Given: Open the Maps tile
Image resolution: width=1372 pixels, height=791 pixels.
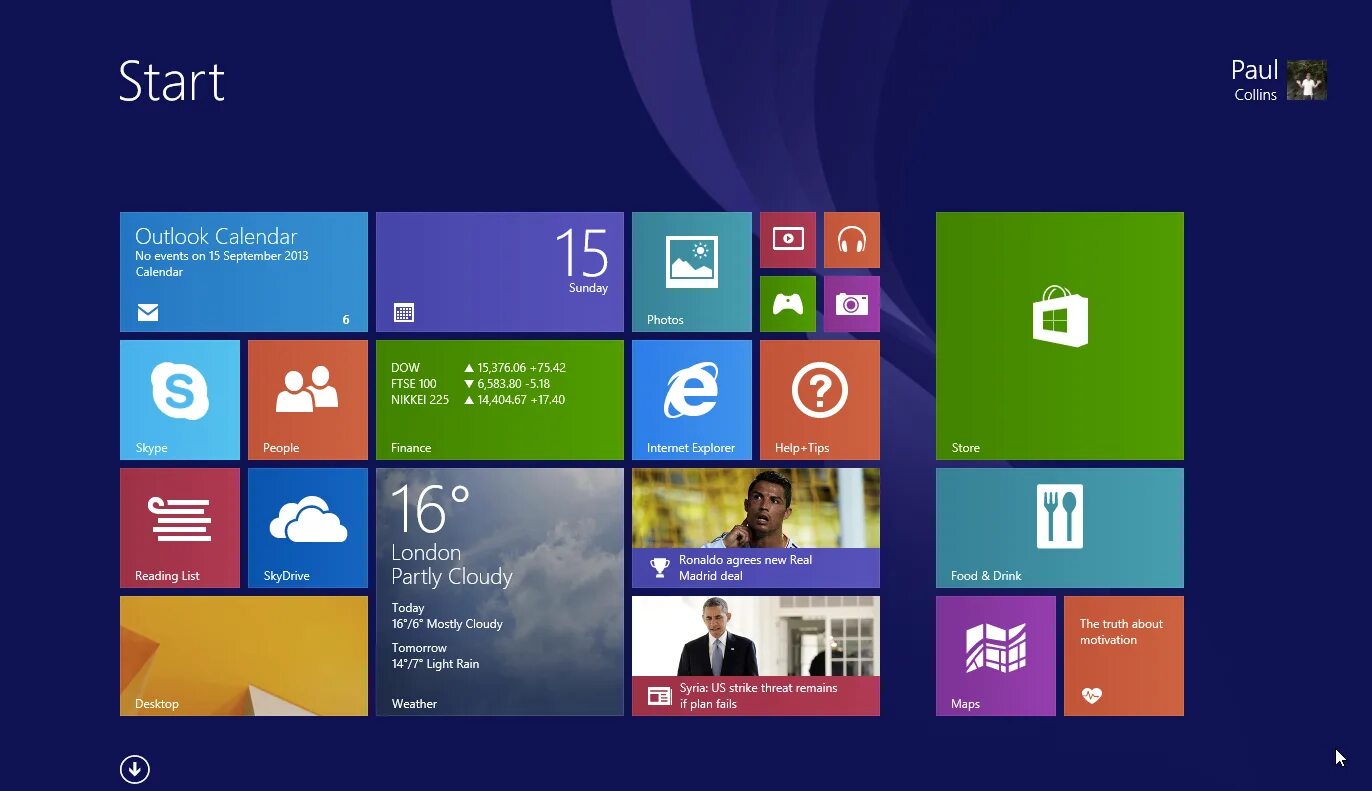Looking at the screenshot, I should pos(996,656).
